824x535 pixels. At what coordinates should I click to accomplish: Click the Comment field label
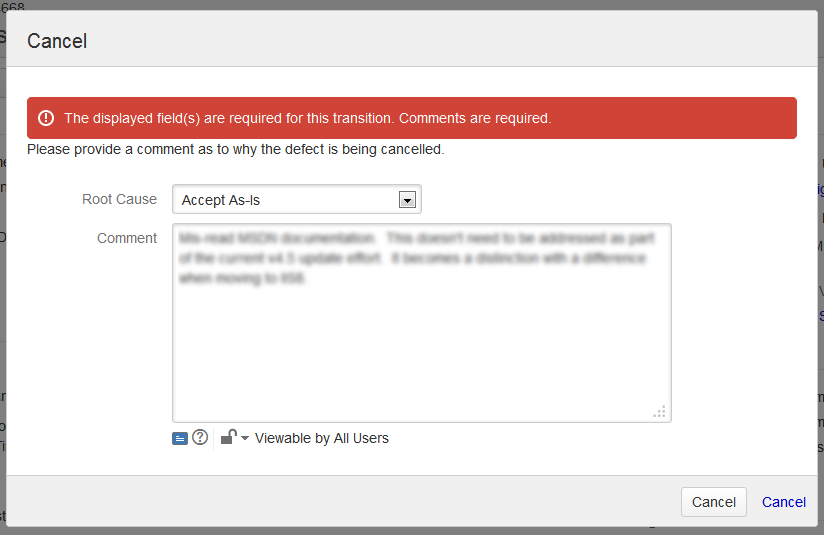click(x=127, y=238)
